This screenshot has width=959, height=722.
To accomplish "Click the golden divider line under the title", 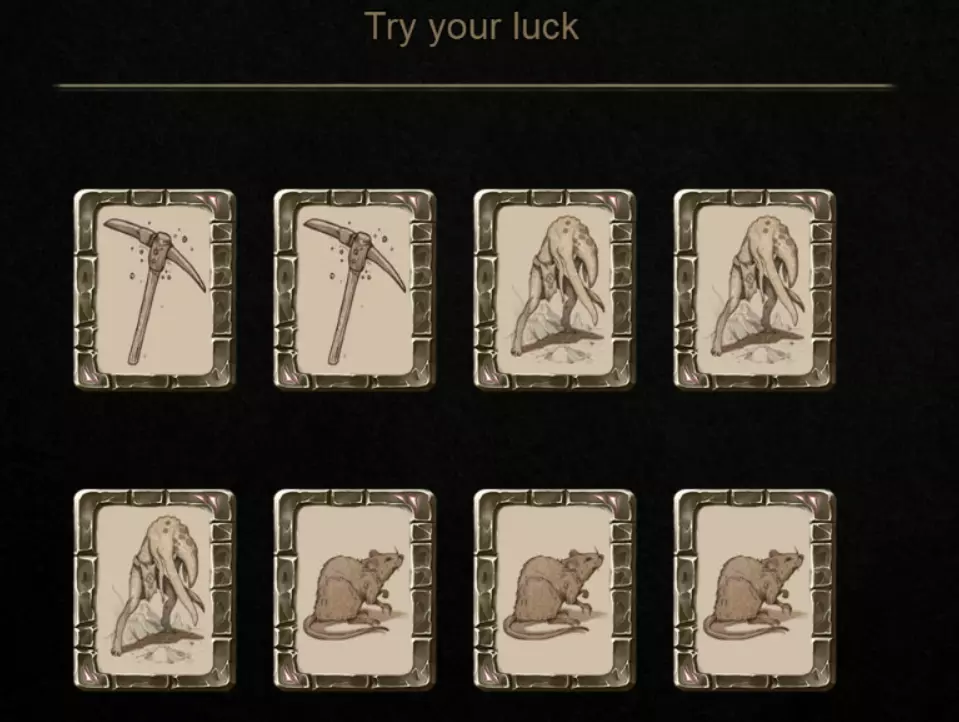I will (x=475, y=86).
